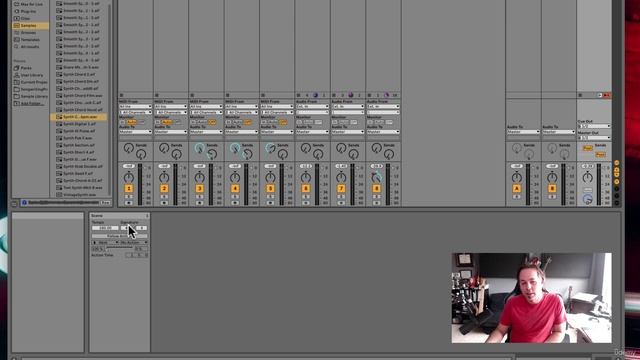The image size is (640, 360).
Task: Adjust track 3 Send A knob
Action: tap(200, 148)
